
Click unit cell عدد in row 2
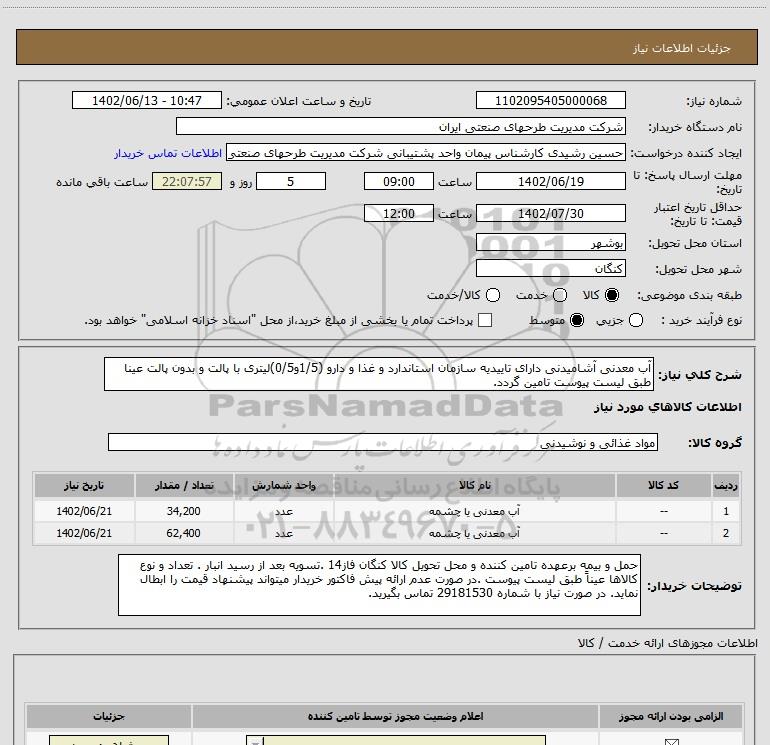(x=284, y=533)
